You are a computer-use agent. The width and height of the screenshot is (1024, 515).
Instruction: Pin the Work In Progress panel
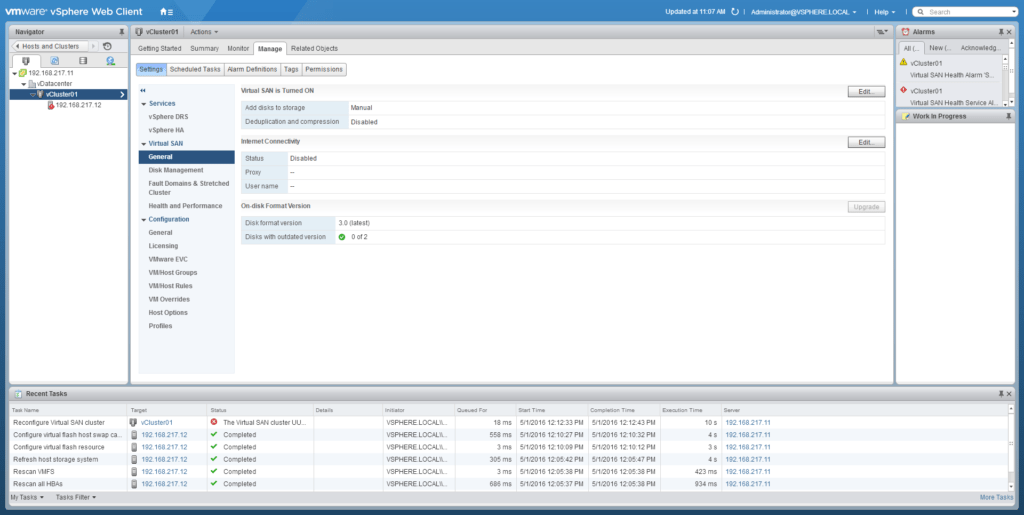click(x=1008, y=116)
